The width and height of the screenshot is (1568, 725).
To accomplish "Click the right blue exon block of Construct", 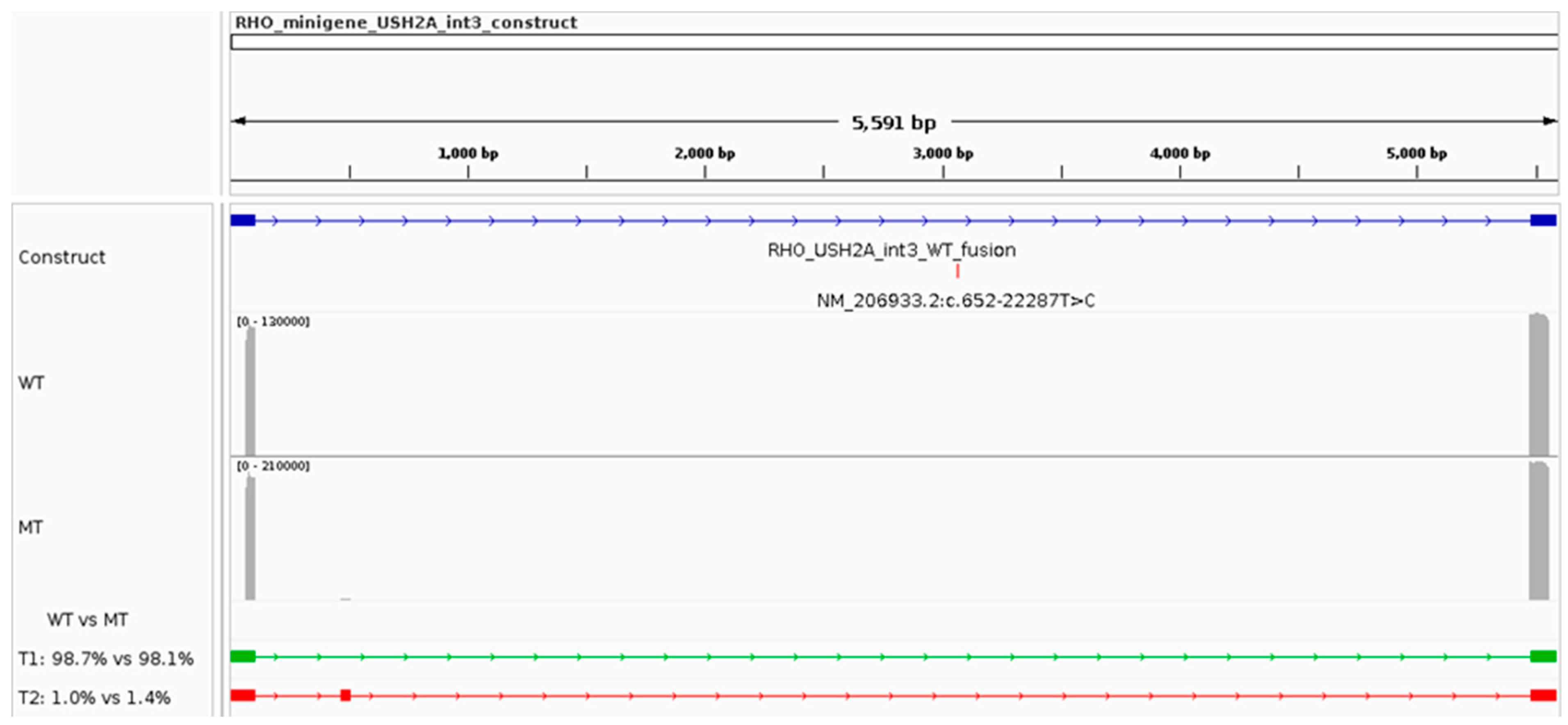I will click(1543, 220).
